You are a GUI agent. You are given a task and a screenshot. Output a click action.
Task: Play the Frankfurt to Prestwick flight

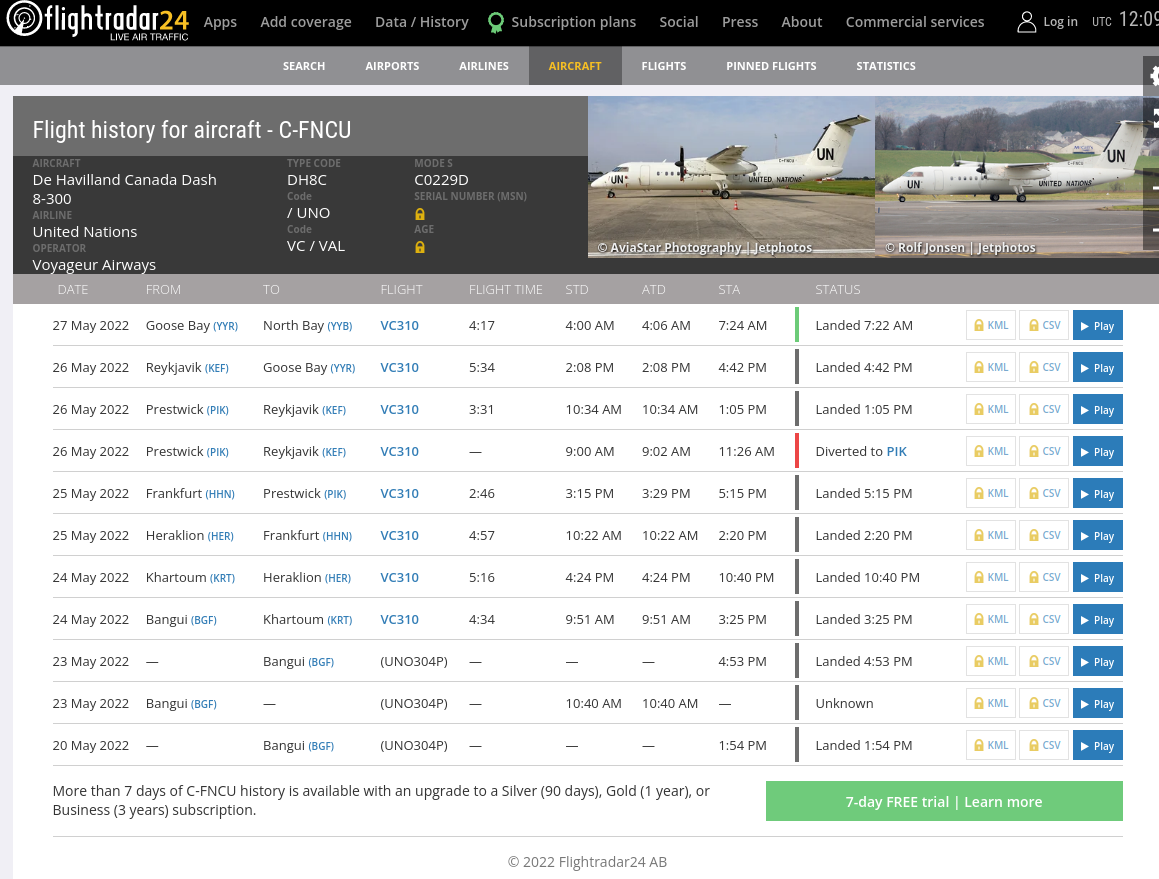coord(1098,494)
